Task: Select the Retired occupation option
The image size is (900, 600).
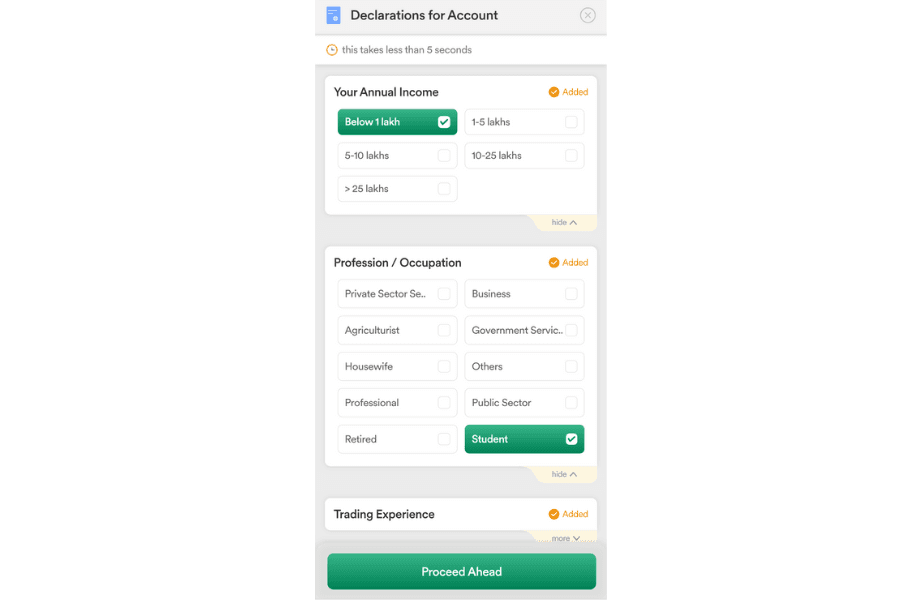Action: [x=397, y=439]
